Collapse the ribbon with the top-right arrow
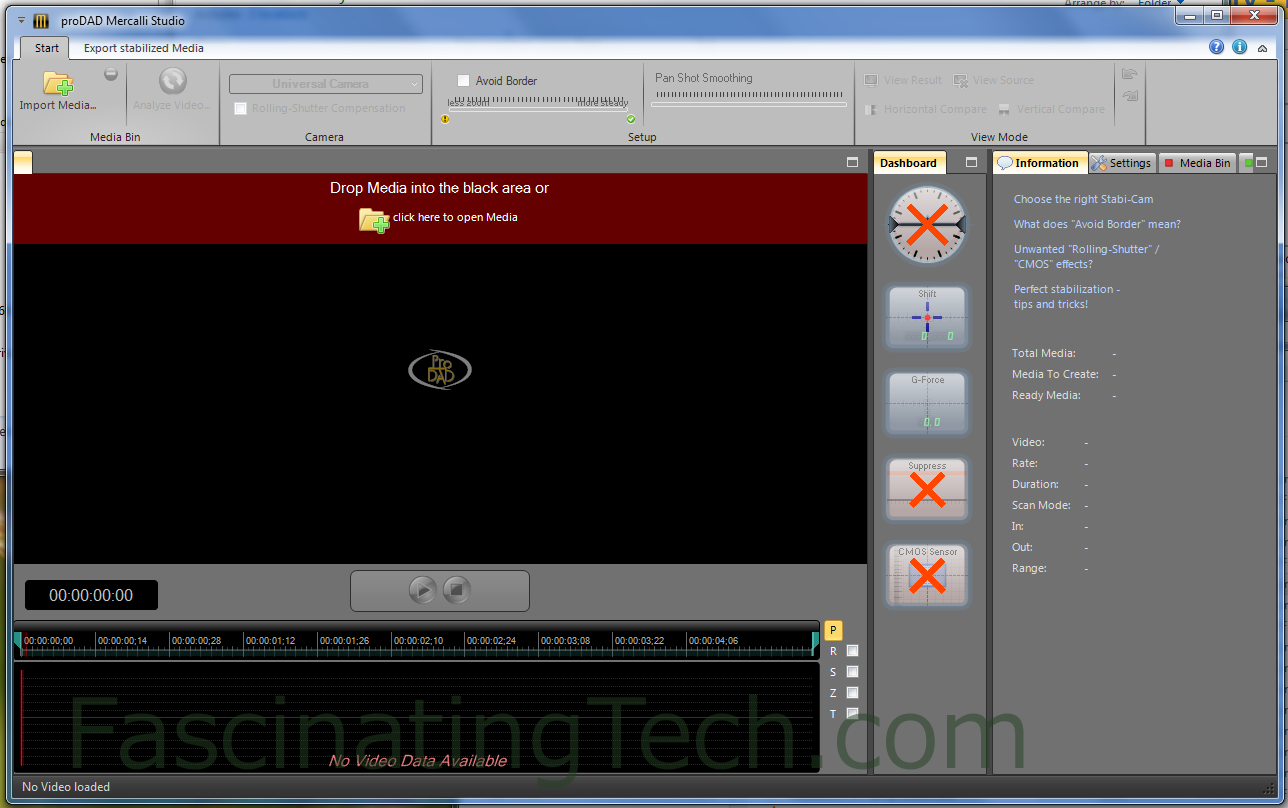This screenshot has width=1288, height=808. coord(1263,47)
